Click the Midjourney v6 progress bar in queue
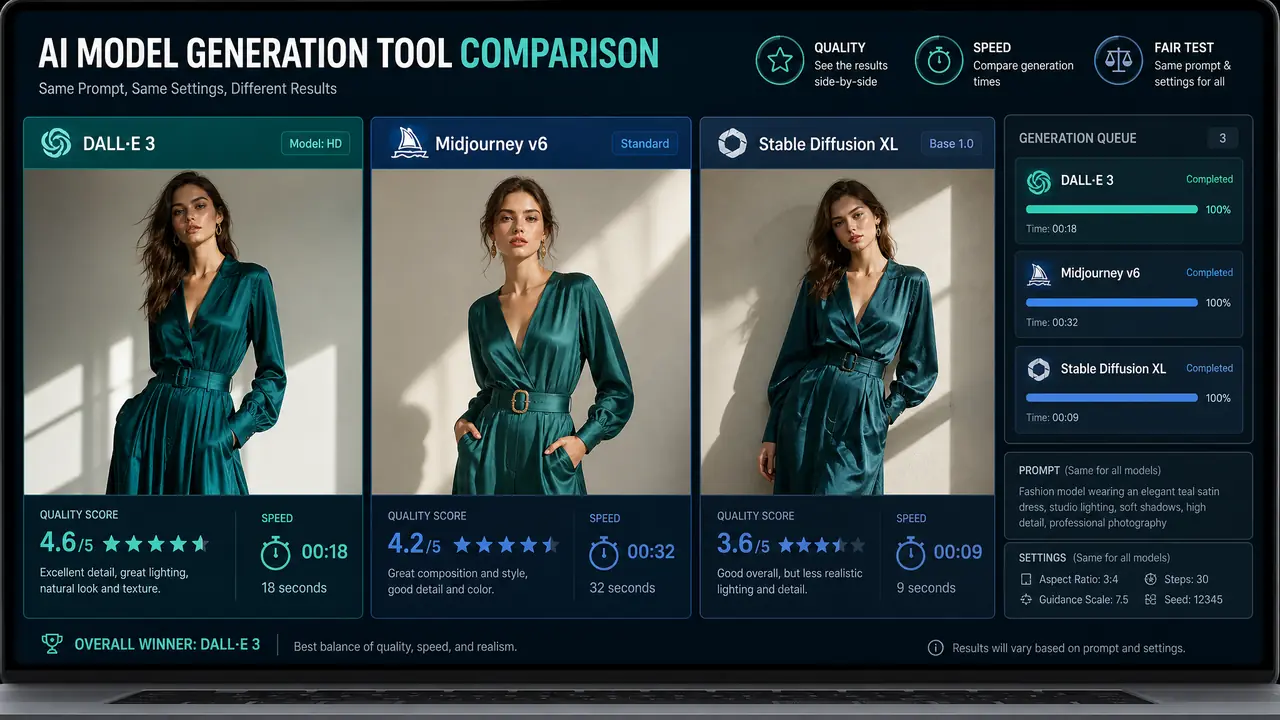The width and height of the screenshot is (1280, 720). click(1112, 303)
